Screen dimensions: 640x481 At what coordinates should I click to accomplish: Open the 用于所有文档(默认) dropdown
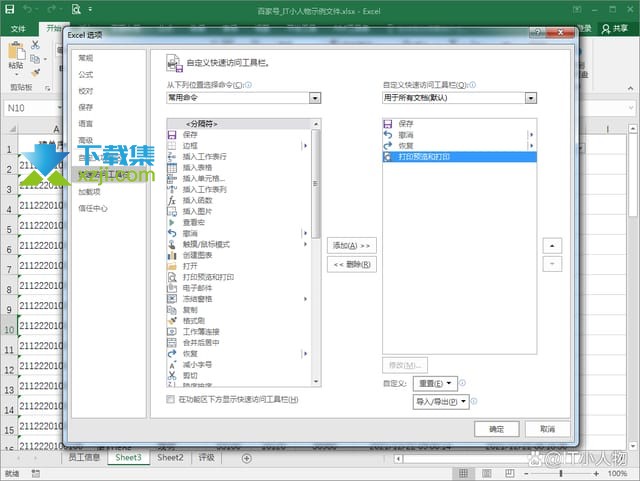click(x=531, y=98)
